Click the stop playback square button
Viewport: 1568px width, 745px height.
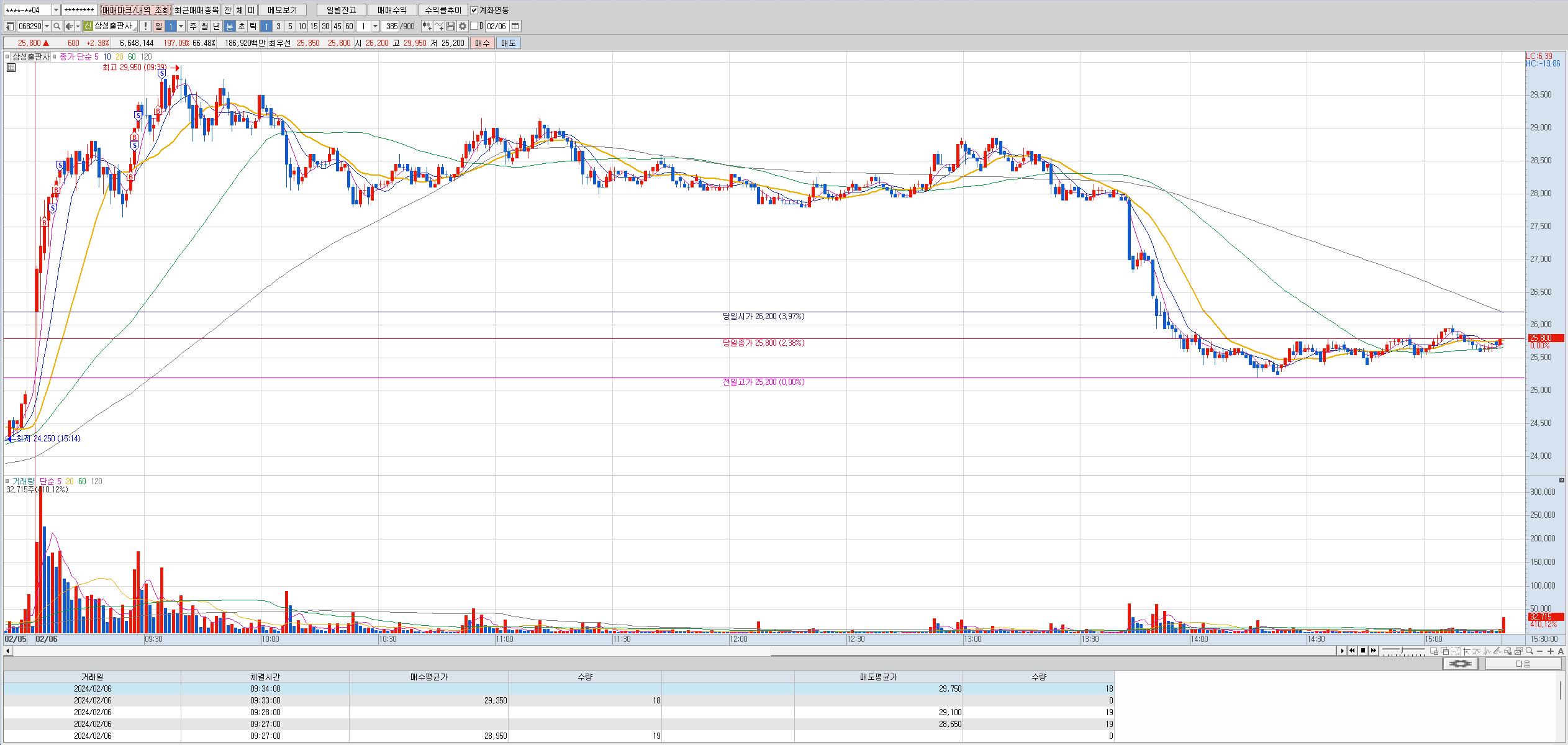tap(1363, 651)
